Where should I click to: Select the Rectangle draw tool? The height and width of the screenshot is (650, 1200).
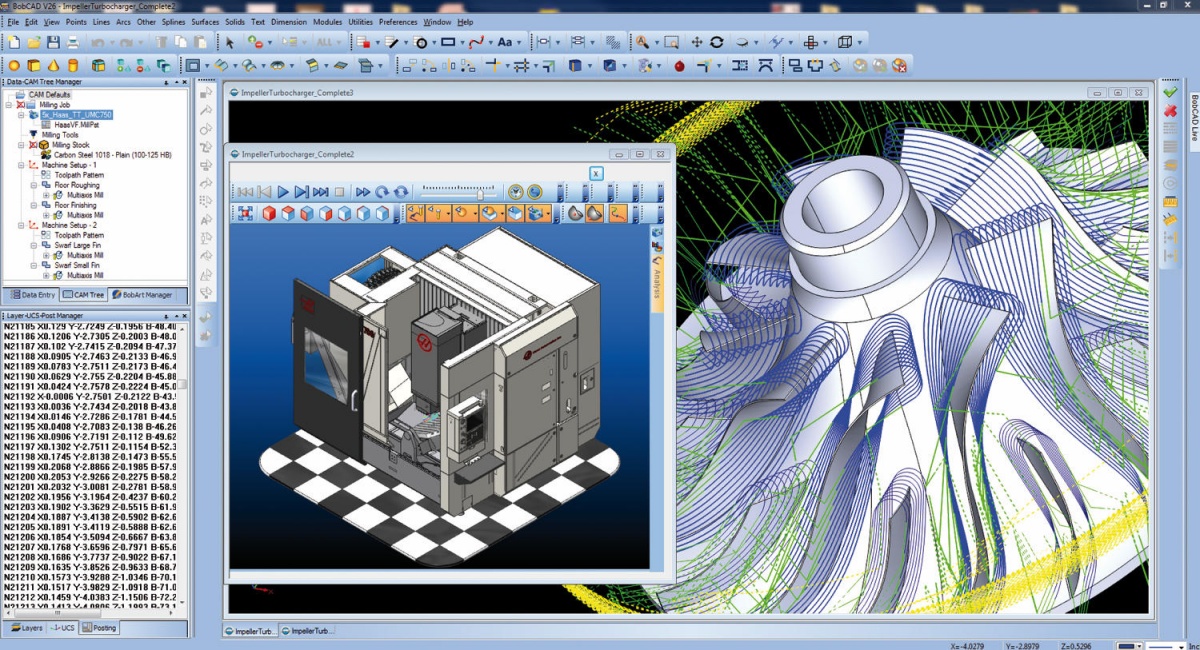[x=448, y=42]
